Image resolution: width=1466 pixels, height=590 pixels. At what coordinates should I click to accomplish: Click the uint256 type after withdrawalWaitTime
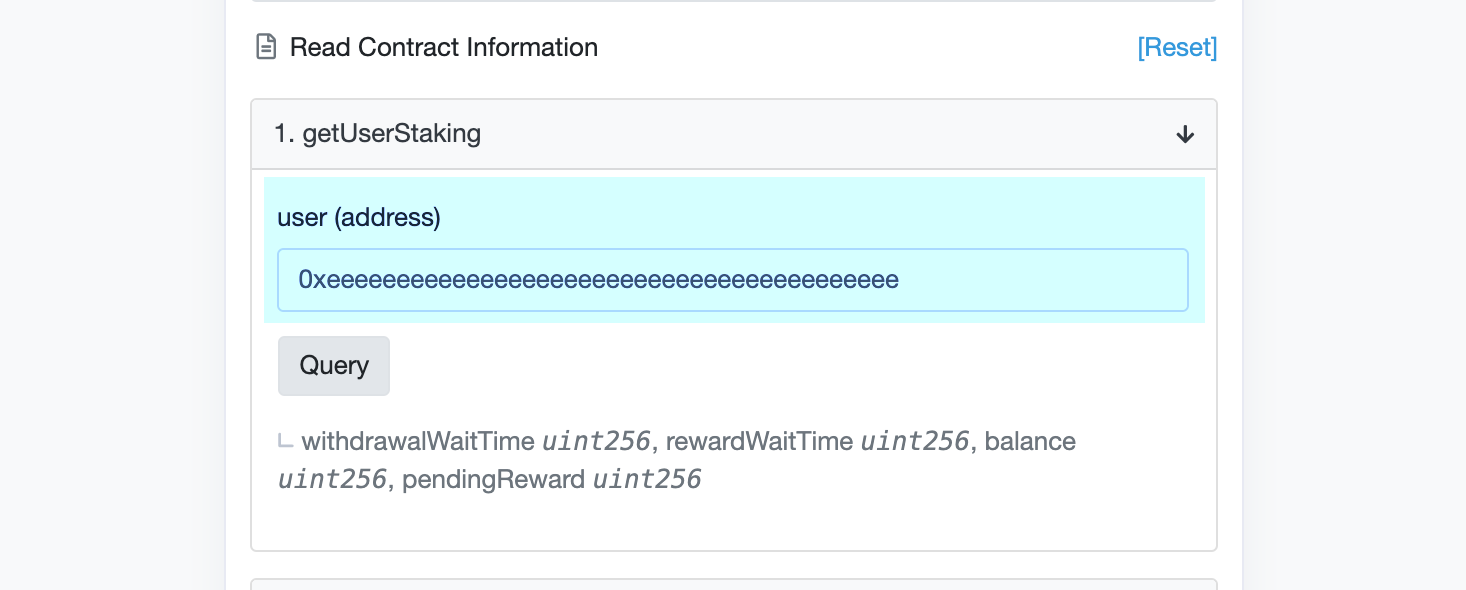coord(597,441)
